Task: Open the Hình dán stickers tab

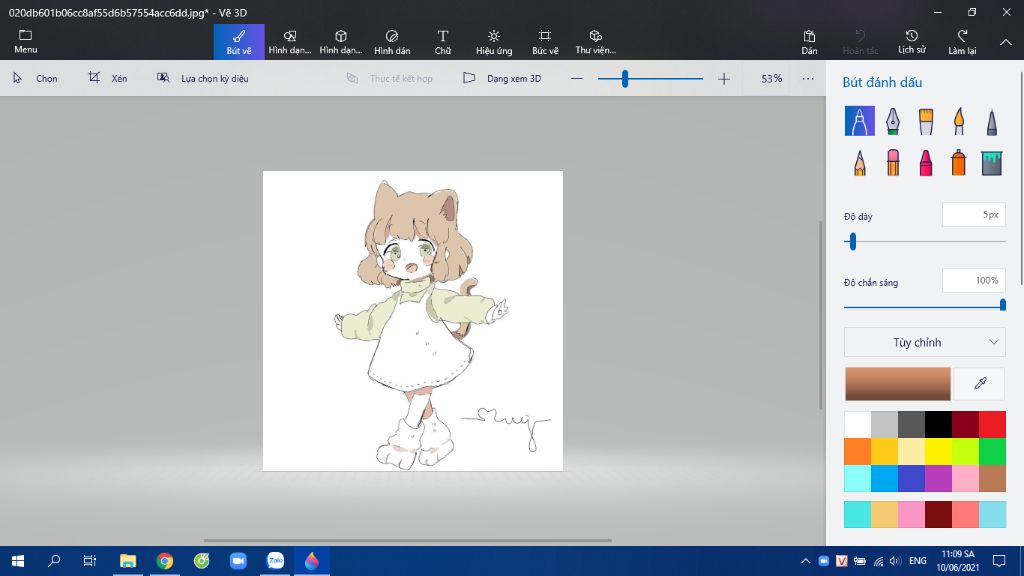Action: (x=392, y=42)
